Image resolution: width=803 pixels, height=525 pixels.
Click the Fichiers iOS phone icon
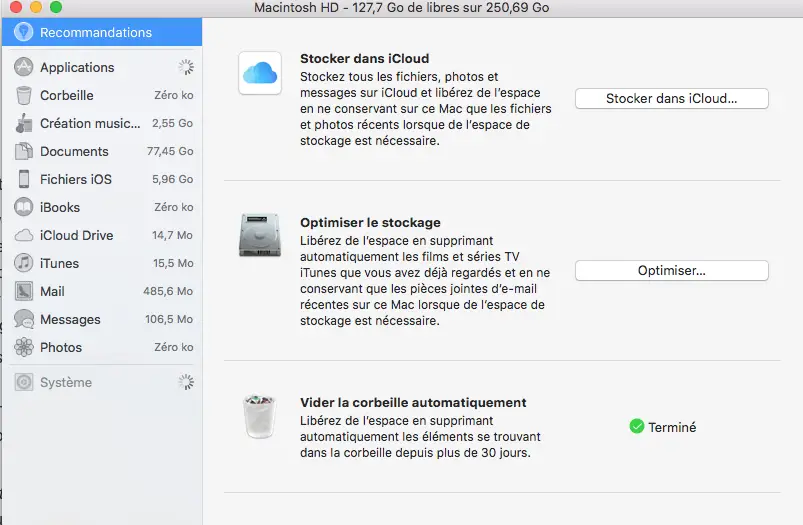[x=24, y=179]
